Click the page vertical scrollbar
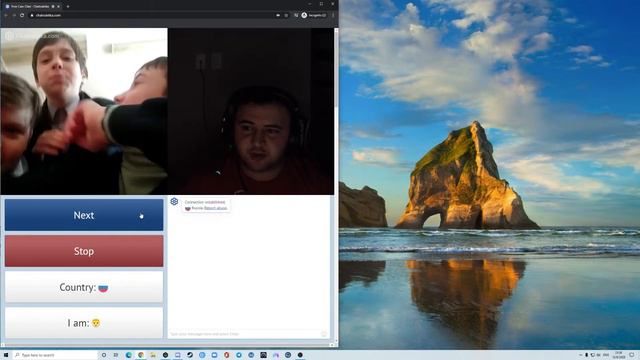The image size is (640, 360). click(x=336, y=186)
